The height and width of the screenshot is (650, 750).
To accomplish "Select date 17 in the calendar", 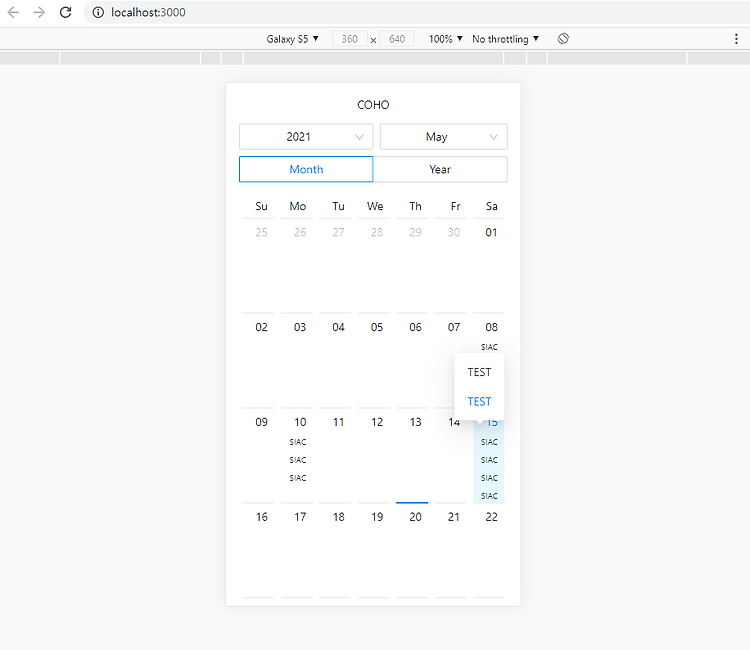I will (300, 517).
